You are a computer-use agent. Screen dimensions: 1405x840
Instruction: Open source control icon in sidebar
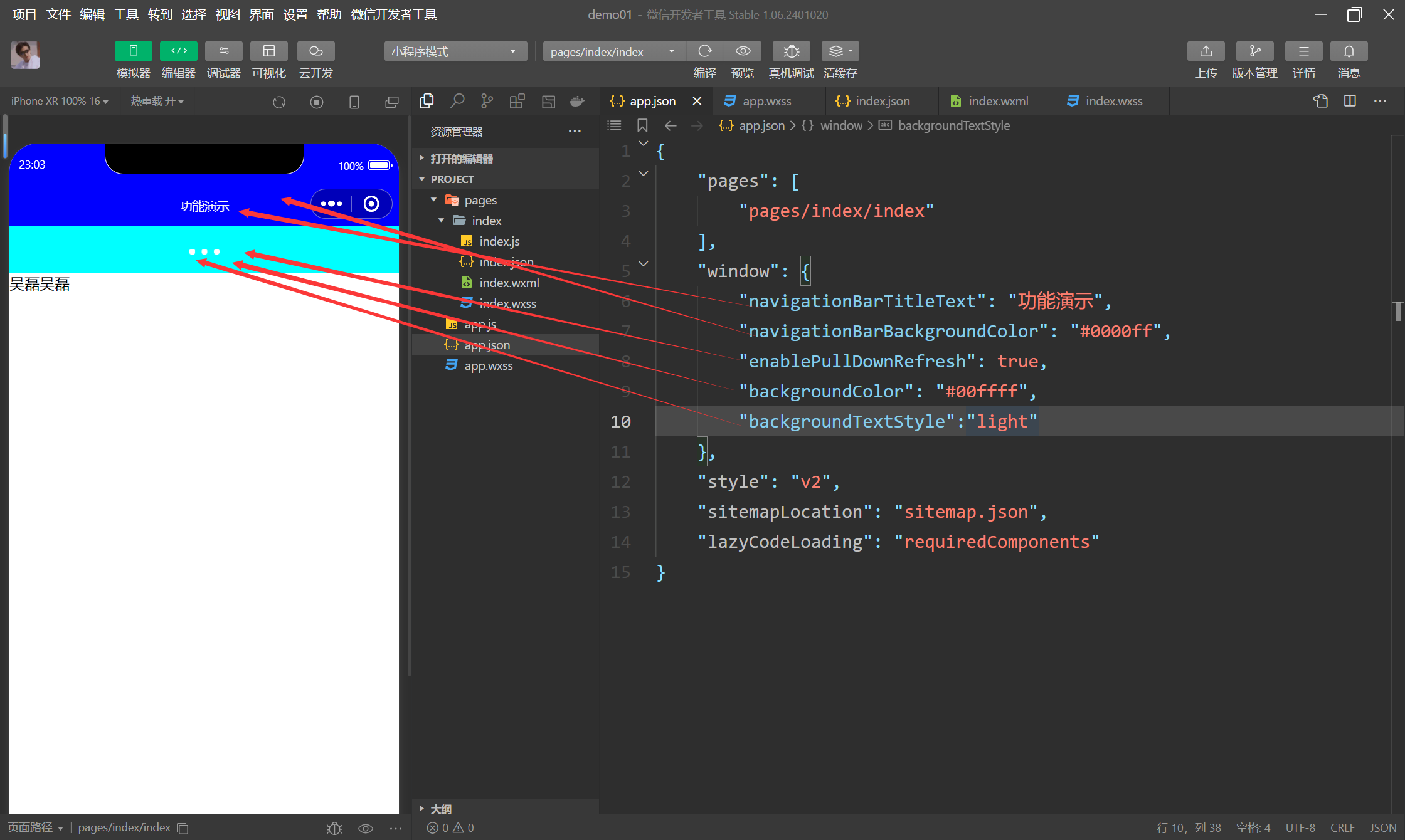487,101
